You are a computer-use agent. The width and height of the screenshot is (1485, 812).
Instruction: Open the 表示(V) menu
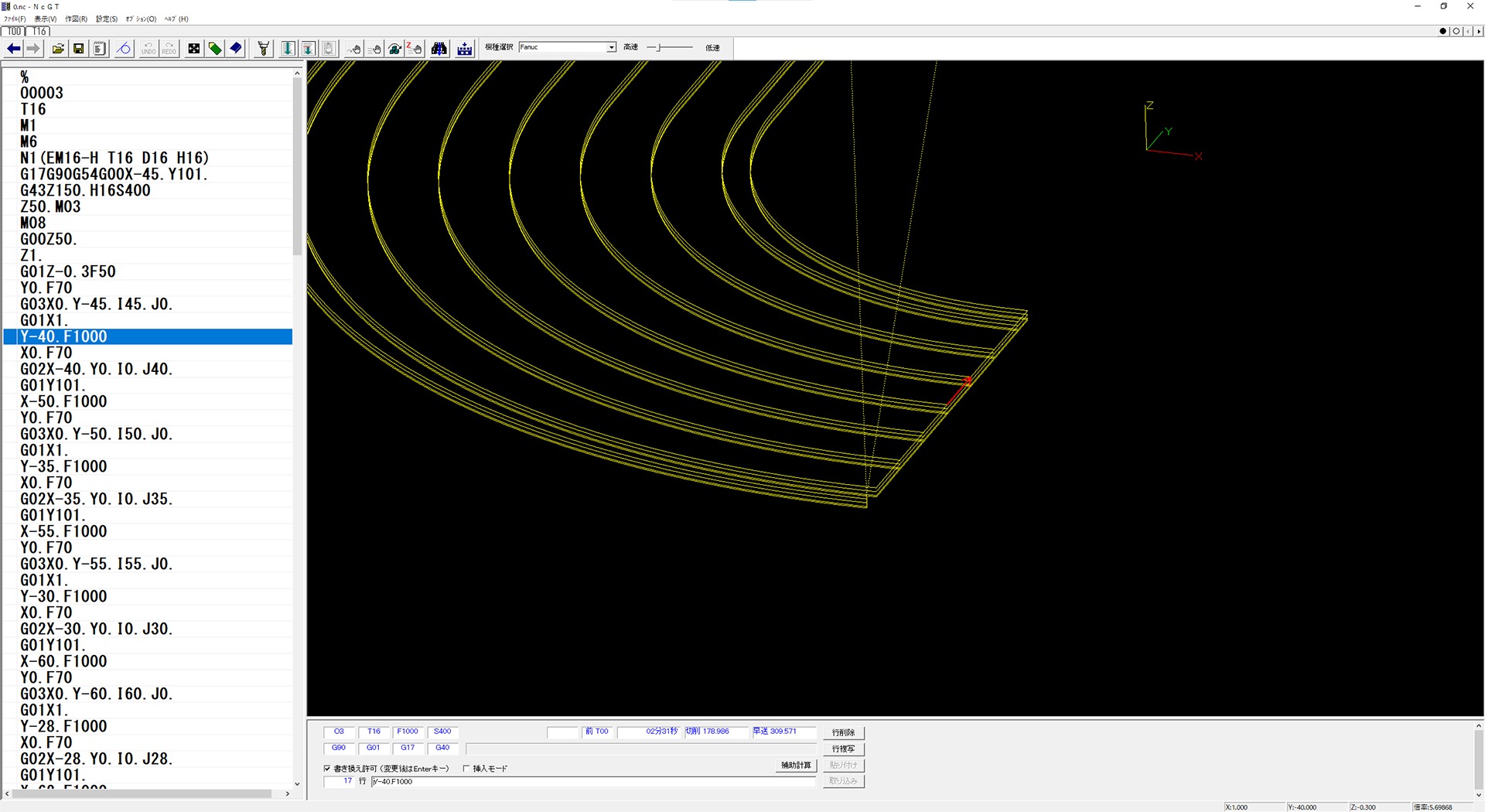[x=45, y=19]
